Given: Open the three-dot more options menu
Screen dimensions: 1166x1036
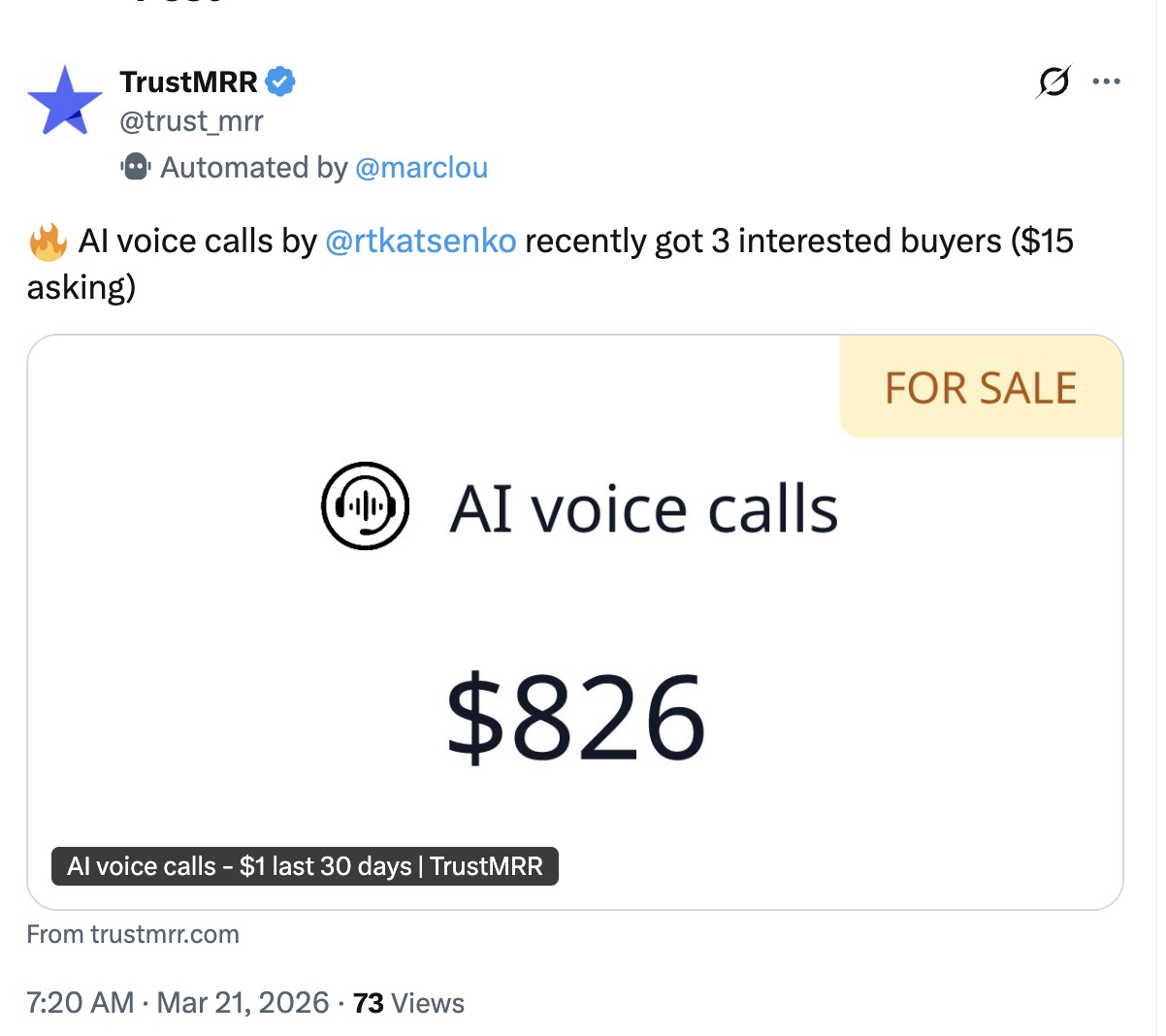Looking at the screenshot, I should [1106, 81].
